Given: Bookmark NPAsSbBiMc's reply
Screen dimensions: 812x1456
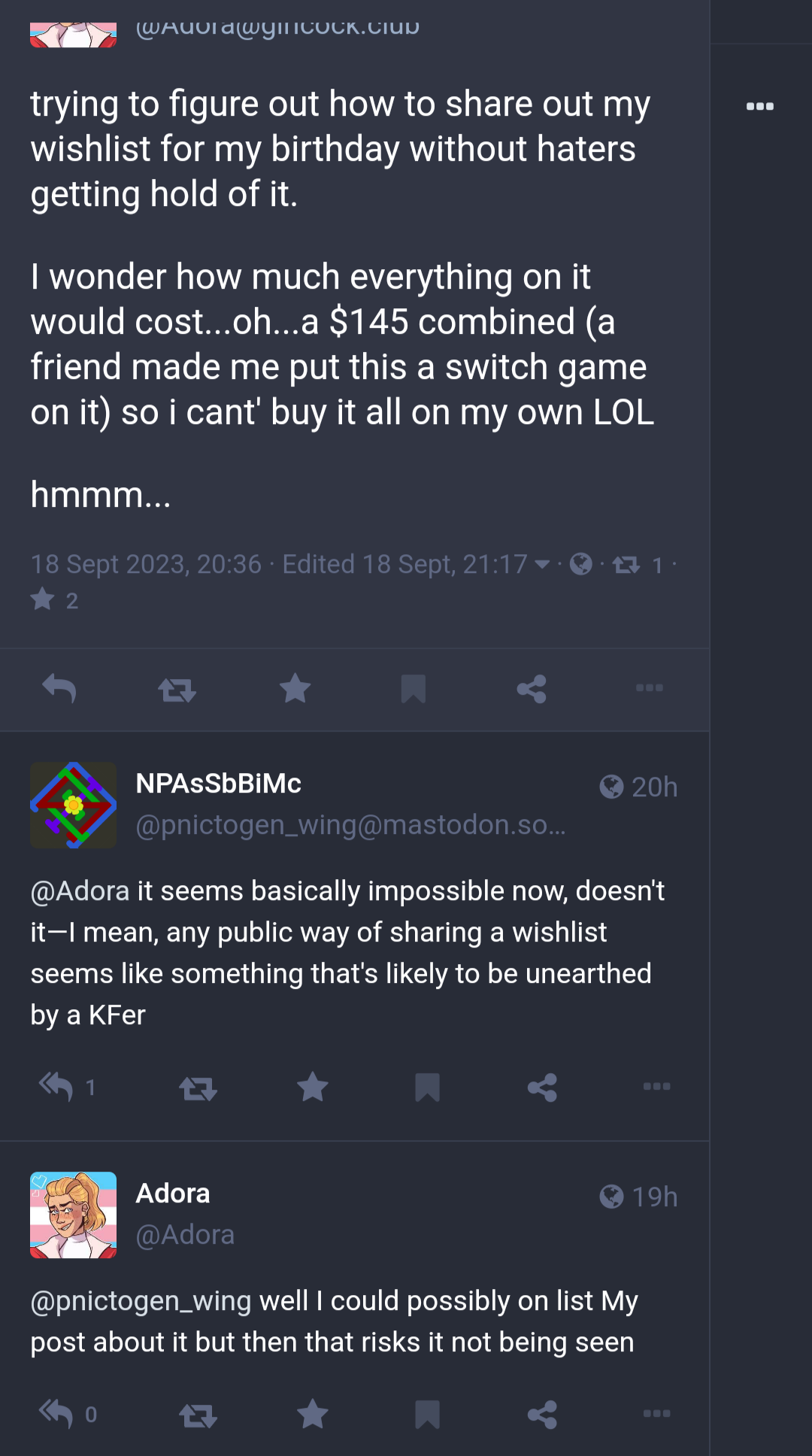Looking at the screenshot, I should (x=427, y=1087).
